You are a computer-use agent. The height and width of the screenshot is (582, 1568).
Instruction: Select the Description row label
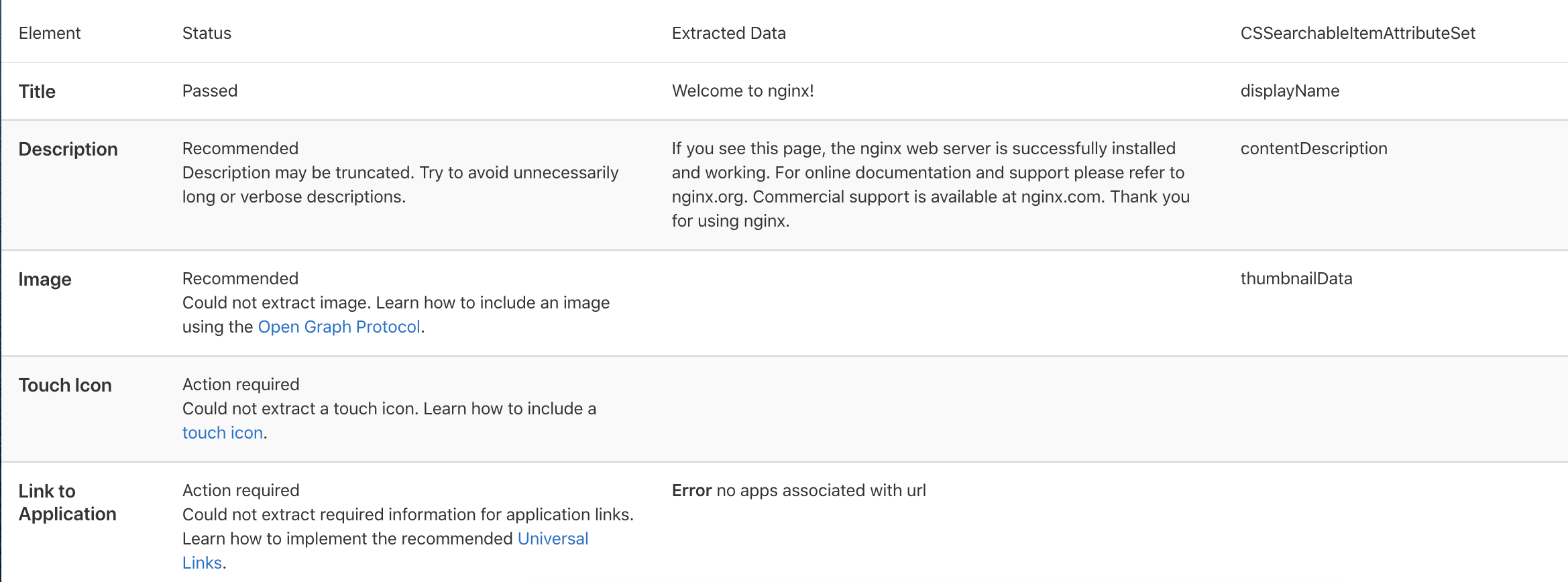(68, 149)
